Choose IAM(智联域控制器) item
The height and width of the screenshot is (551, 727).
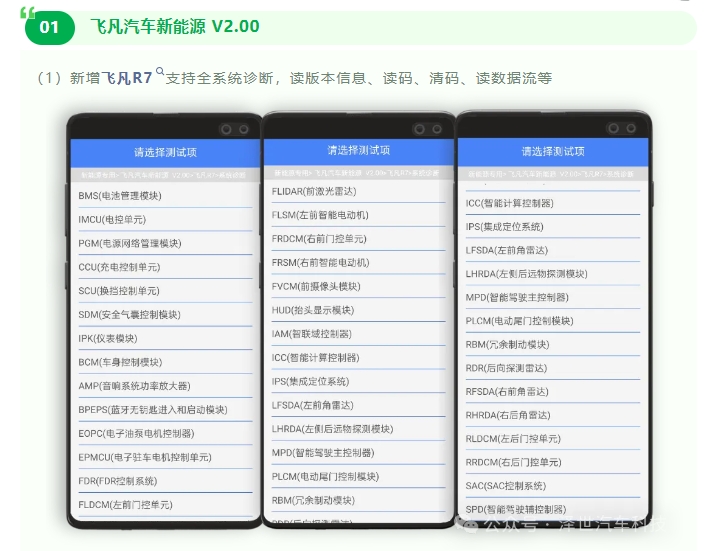click(358, 334)
